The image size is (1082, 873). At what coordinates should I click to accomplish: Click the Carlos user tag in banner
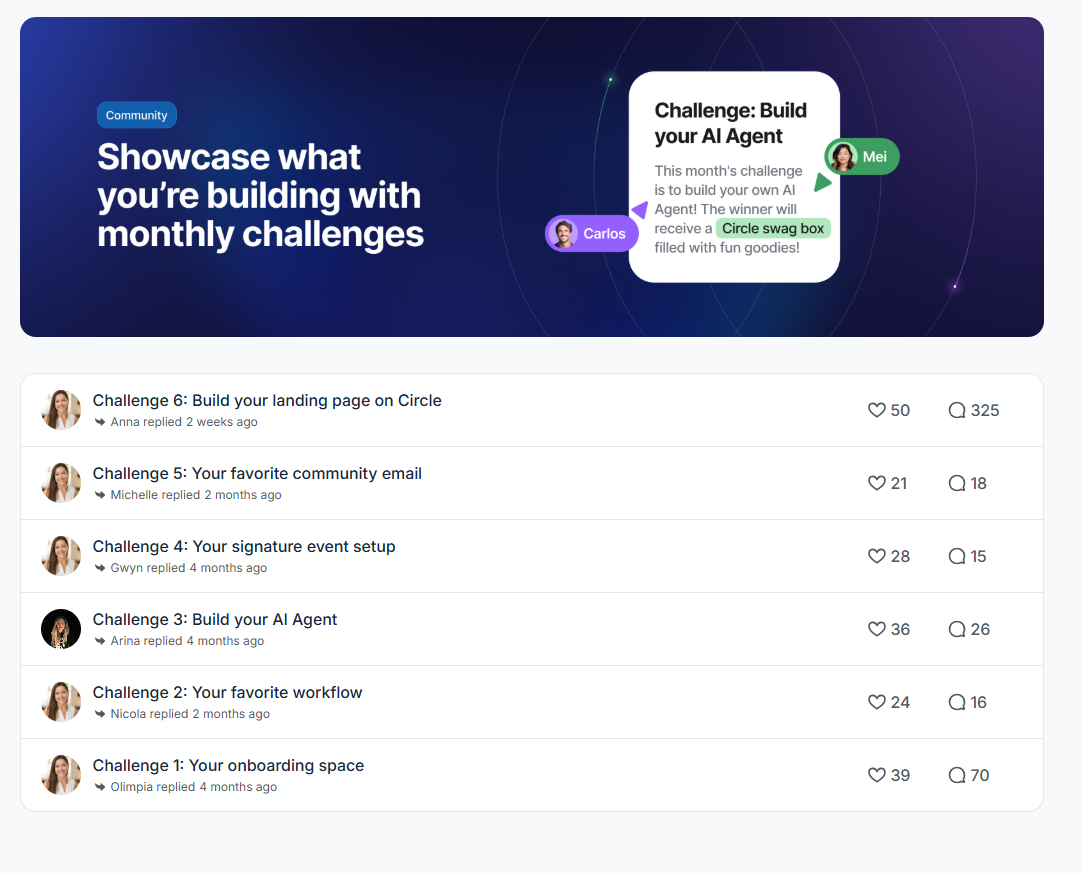pos(591,233)
